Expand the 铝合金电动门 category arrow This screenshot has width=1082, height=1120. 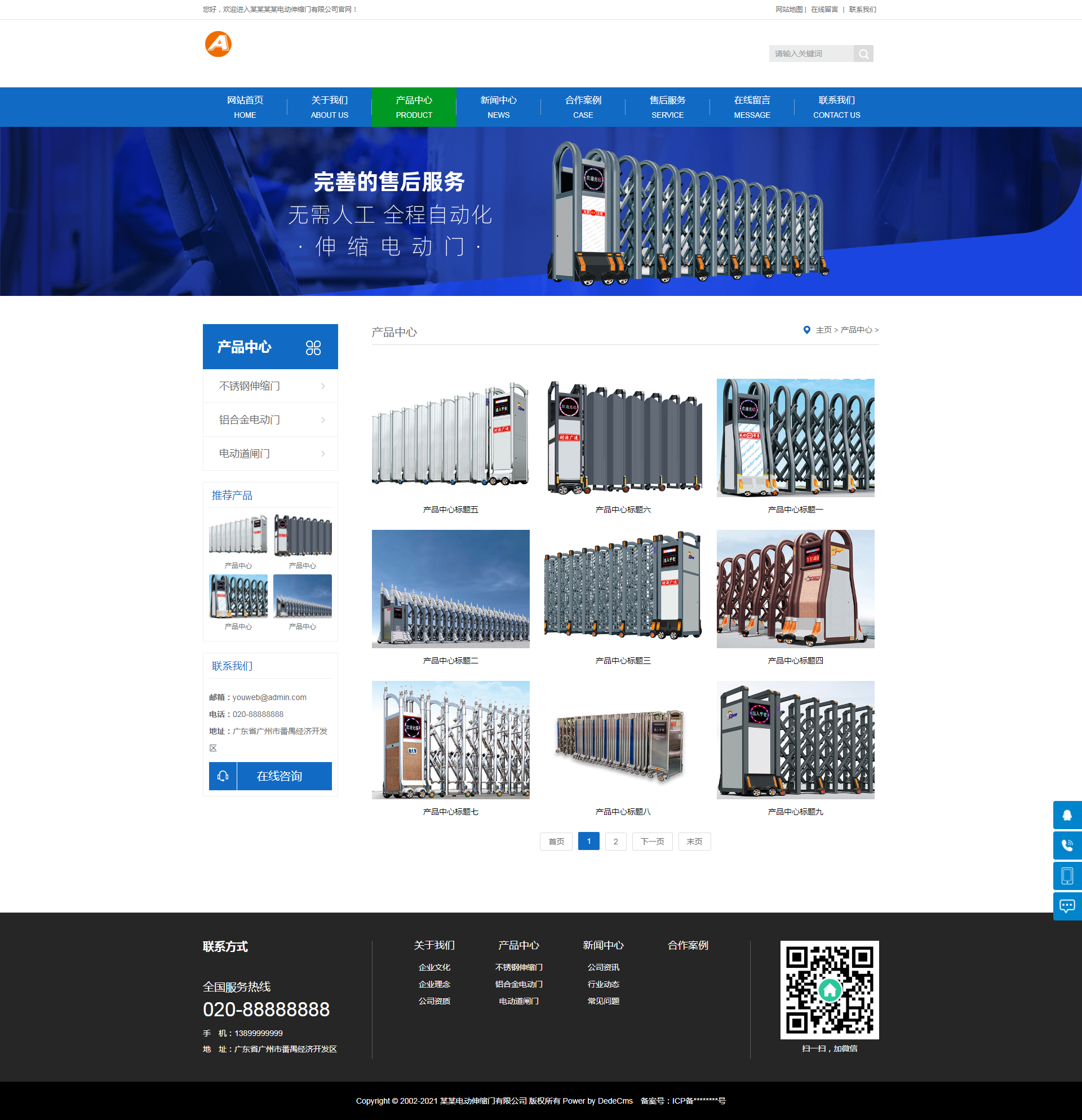[x=323, y=420]
